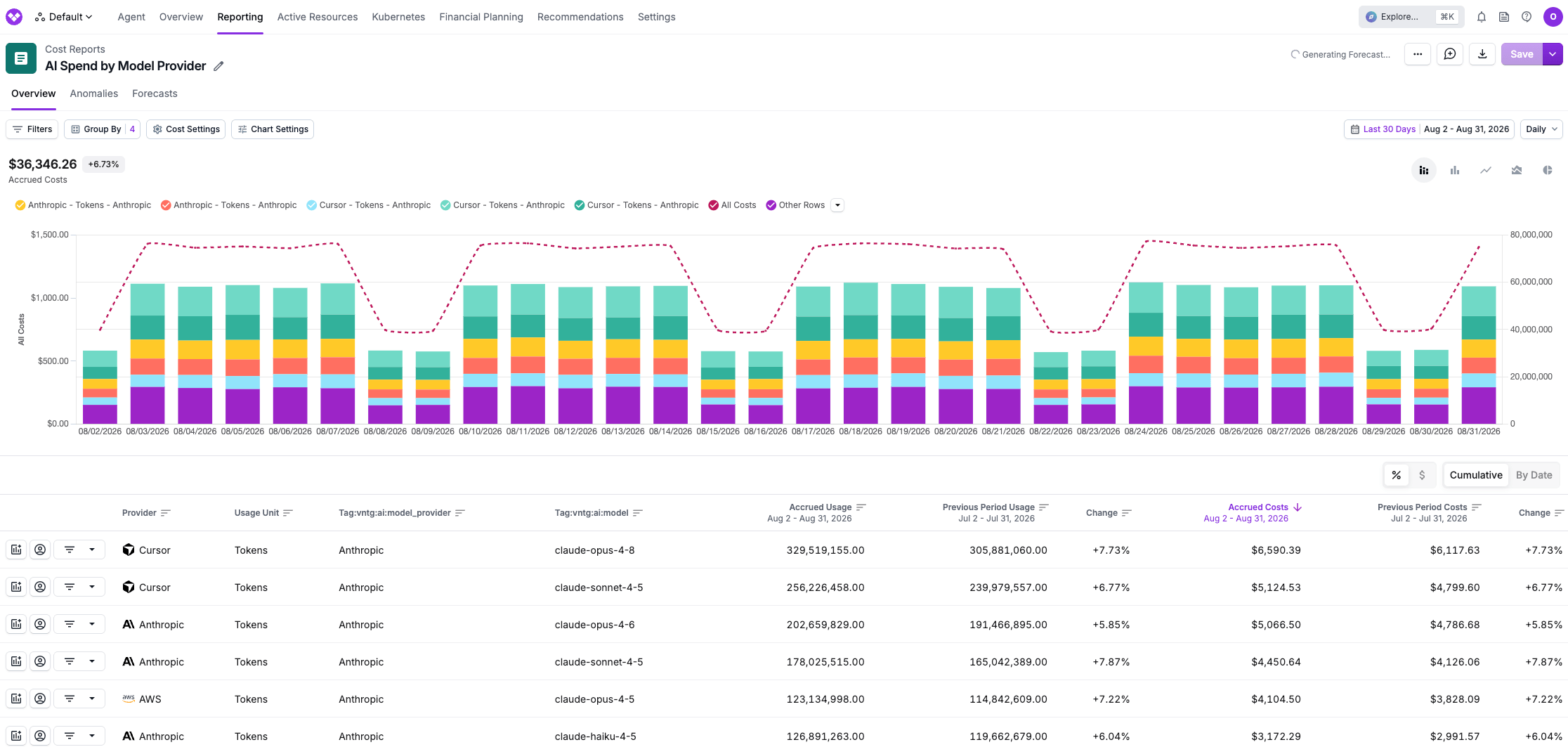Switch to the Anomalies tab

pyautogui.click(x=94, y=93)
